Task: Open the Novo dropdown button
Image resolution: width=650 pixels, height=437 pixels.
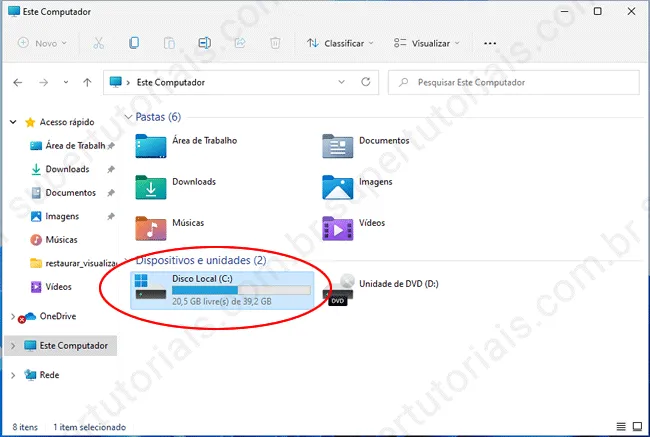Action: click(x=42, y=43)
